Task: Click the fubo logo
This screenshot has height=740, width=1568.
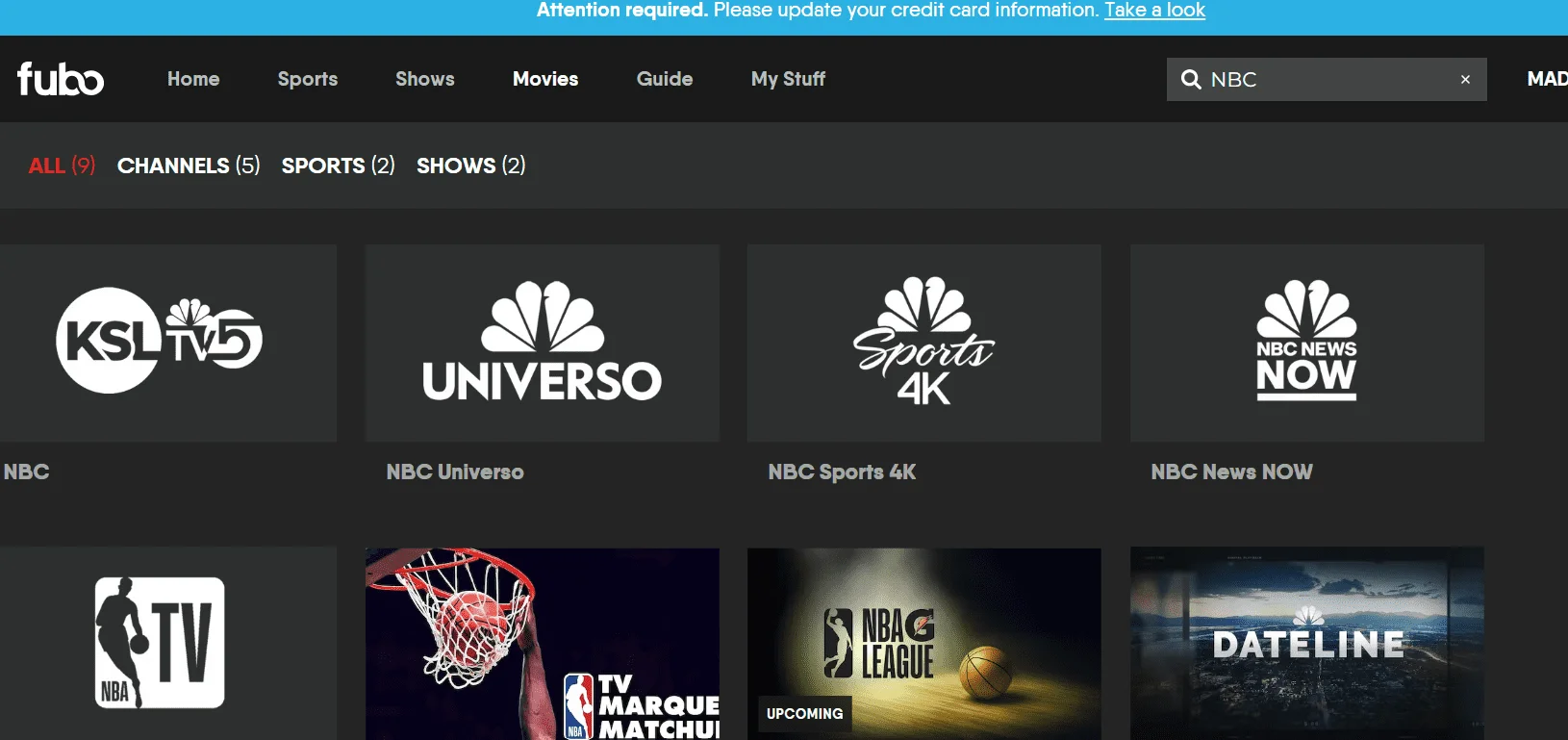Action: tap(61, 79)
